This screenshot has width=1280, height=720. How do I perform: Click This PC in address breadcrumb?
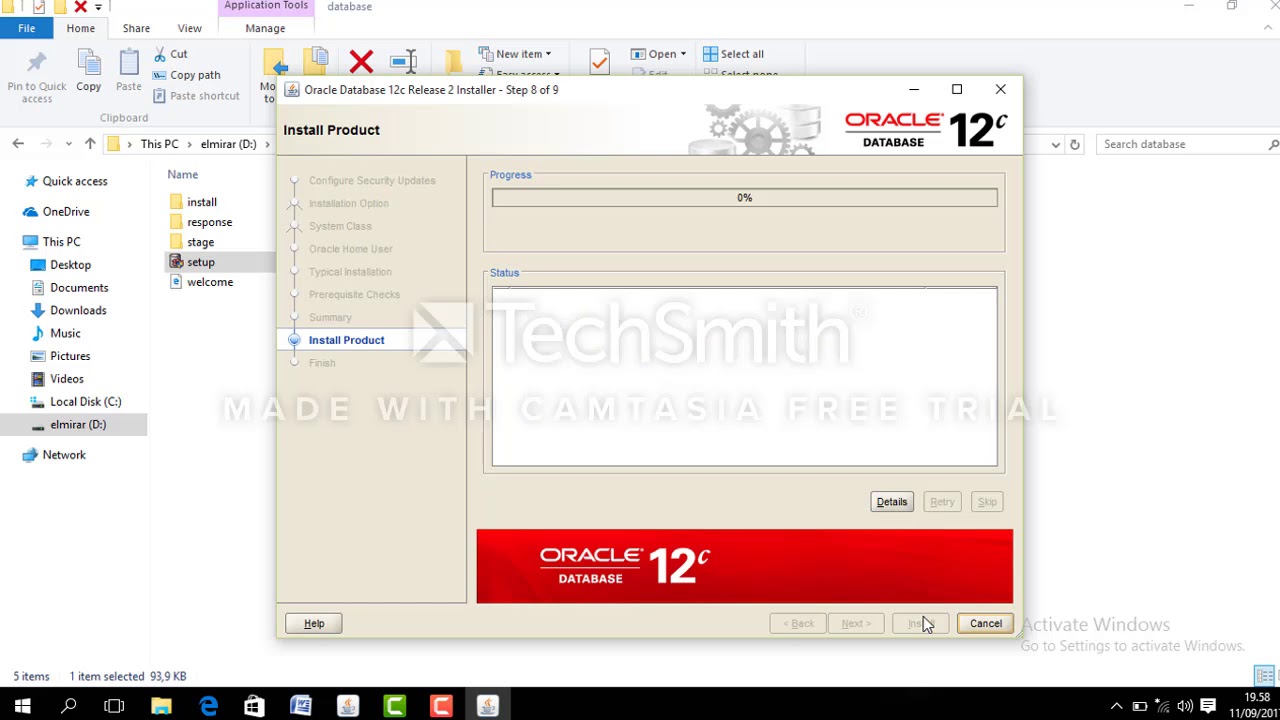(159, 144)
